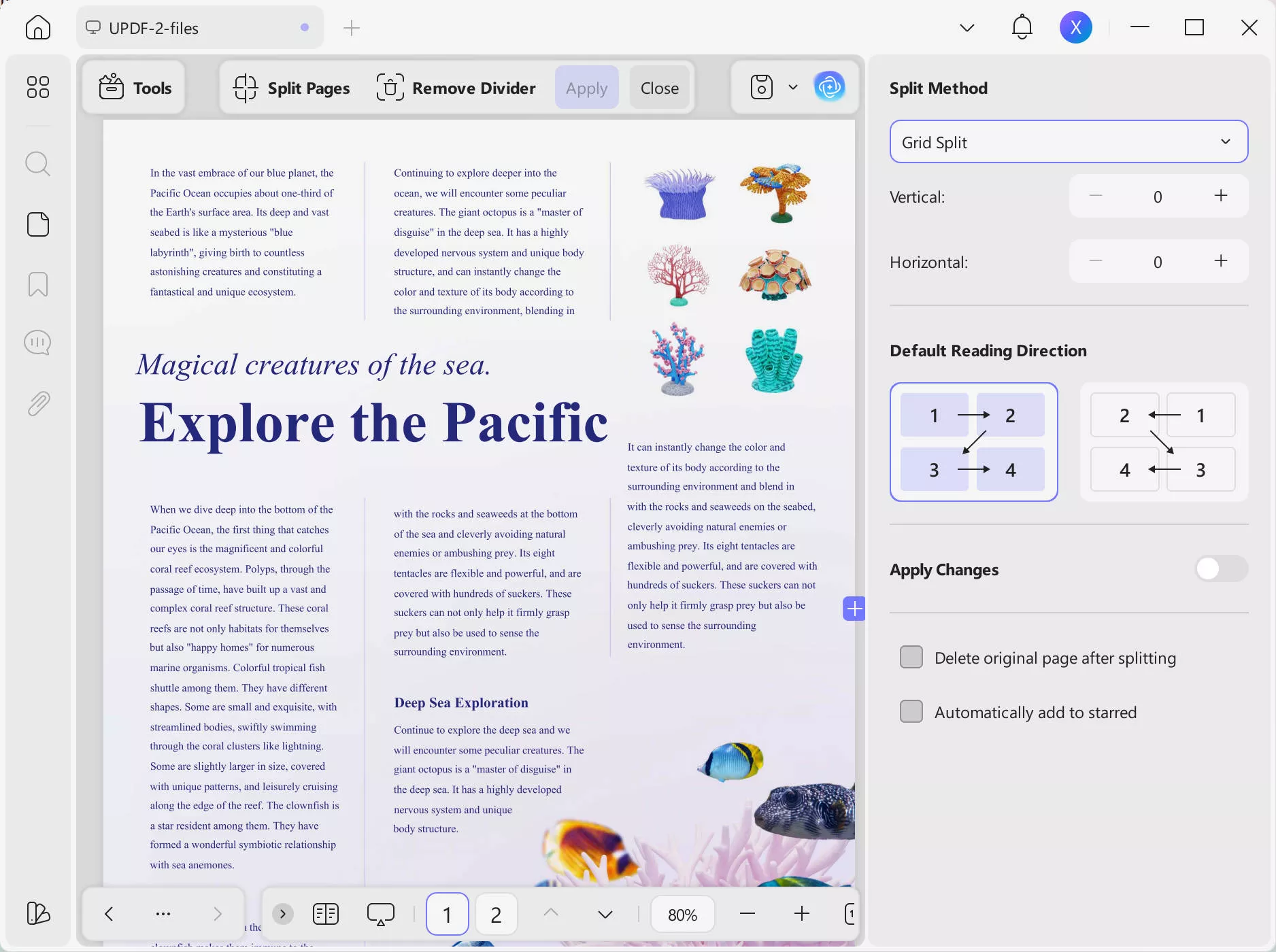Expand the title bar chevron dropdown
Image resolution: width=1276 pixels, height=952 pixels.
pos(967,28)
